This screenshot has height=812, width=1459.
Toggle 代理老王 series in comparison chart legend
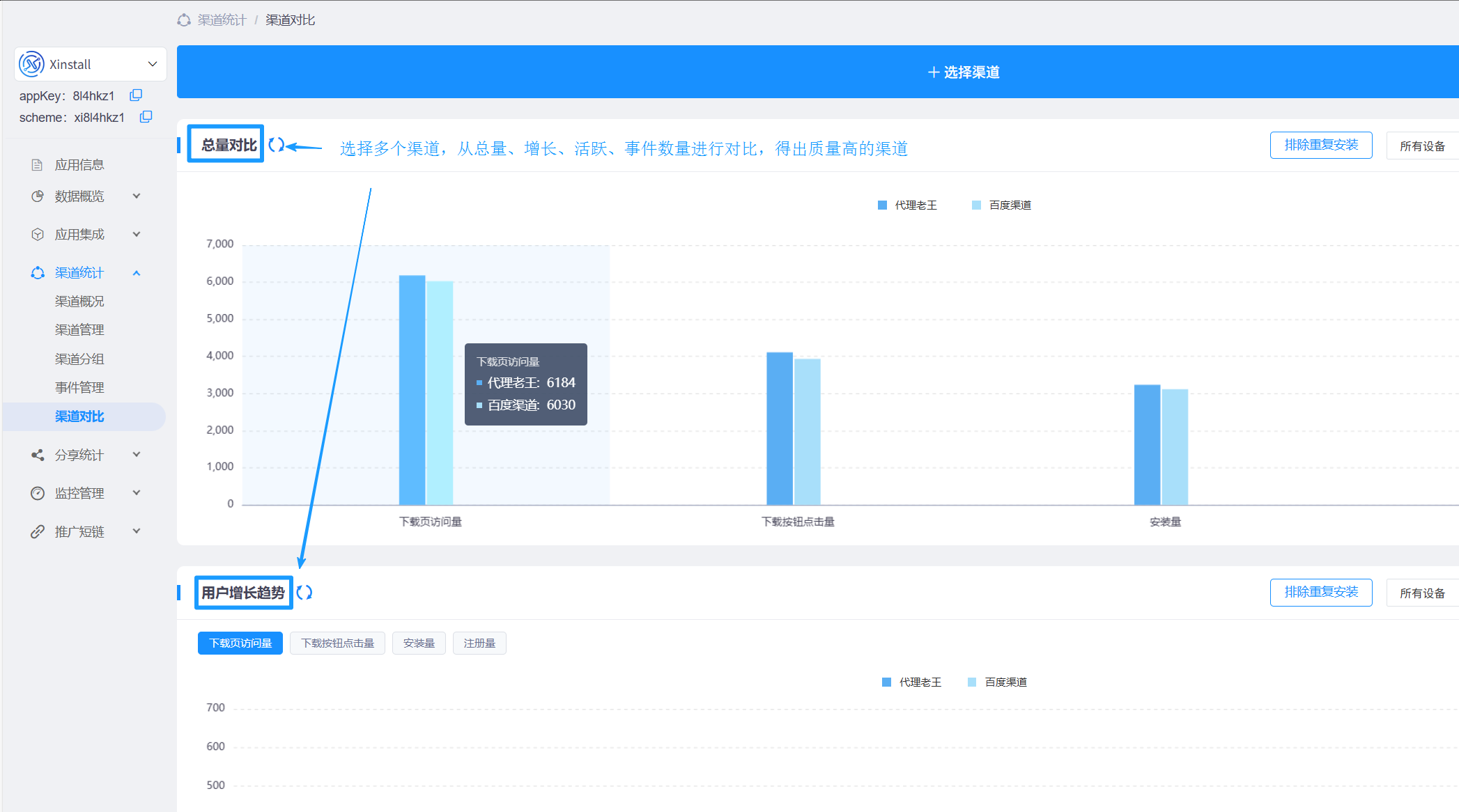908,204
